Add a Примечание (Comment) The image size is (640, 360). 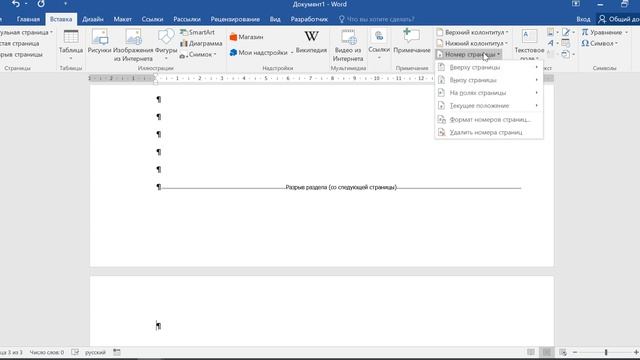pyautogui.click(x=412, y=41)
